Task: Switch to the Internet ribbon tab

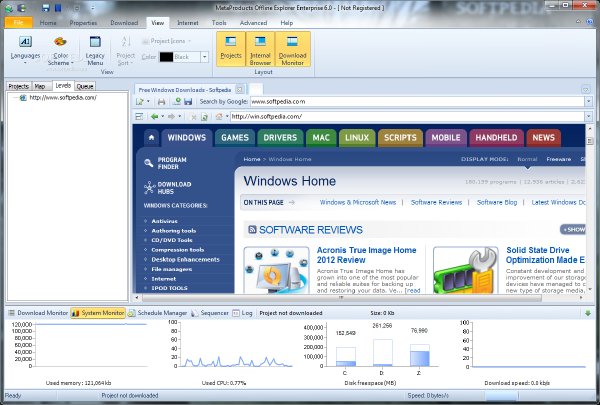Action: coord(188,23)
